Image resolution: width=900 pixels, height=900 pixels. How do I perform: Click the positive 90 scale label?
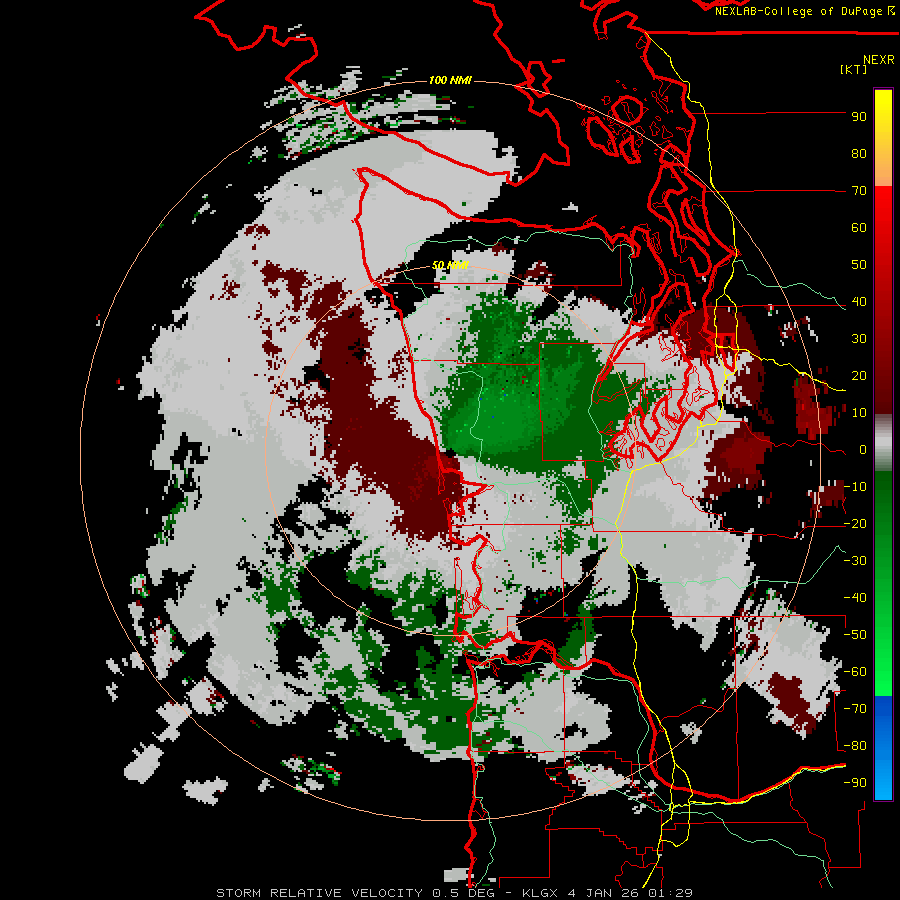coord(859,117)
